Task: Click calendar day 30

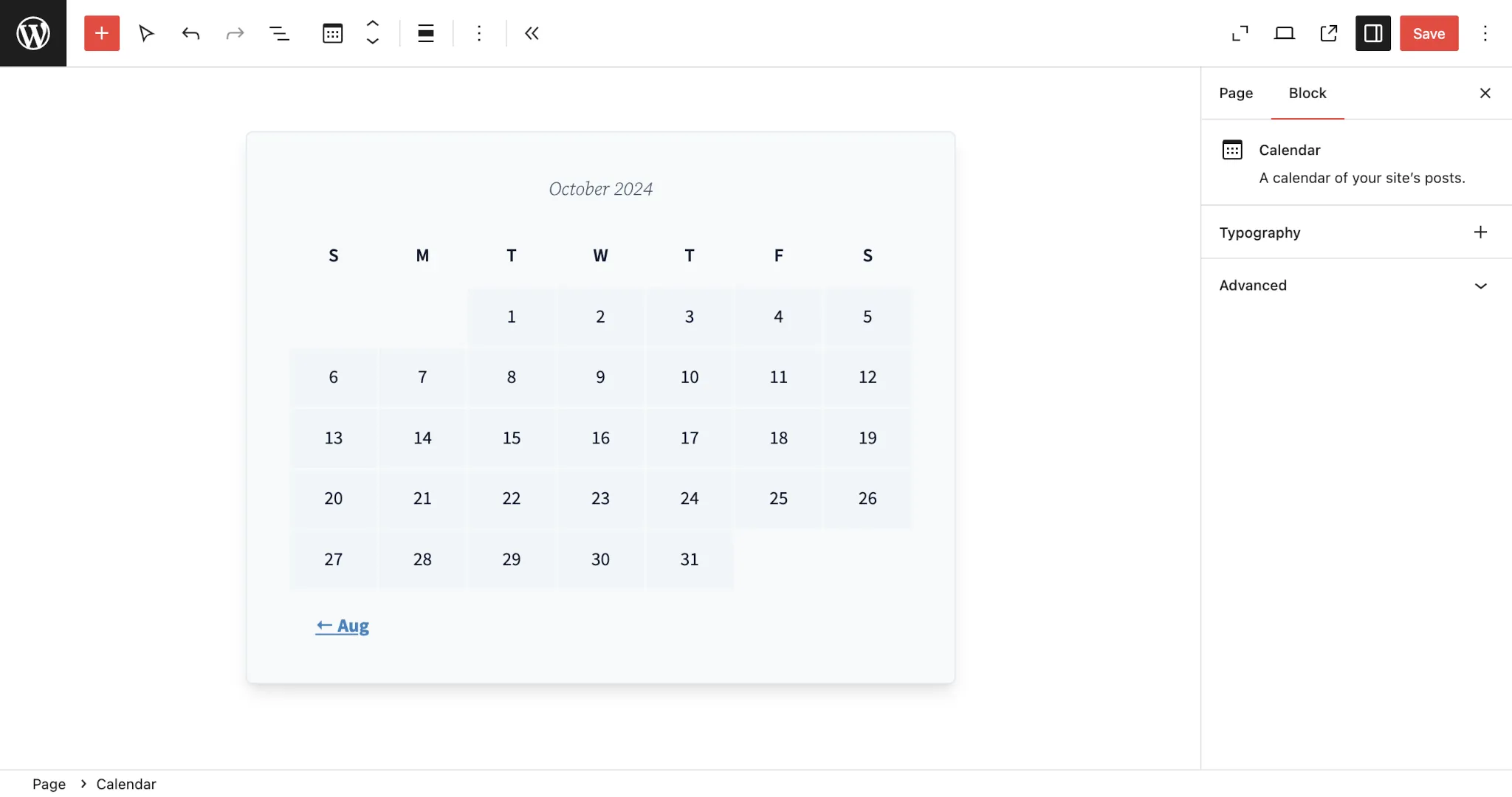Action: point(600,559)
